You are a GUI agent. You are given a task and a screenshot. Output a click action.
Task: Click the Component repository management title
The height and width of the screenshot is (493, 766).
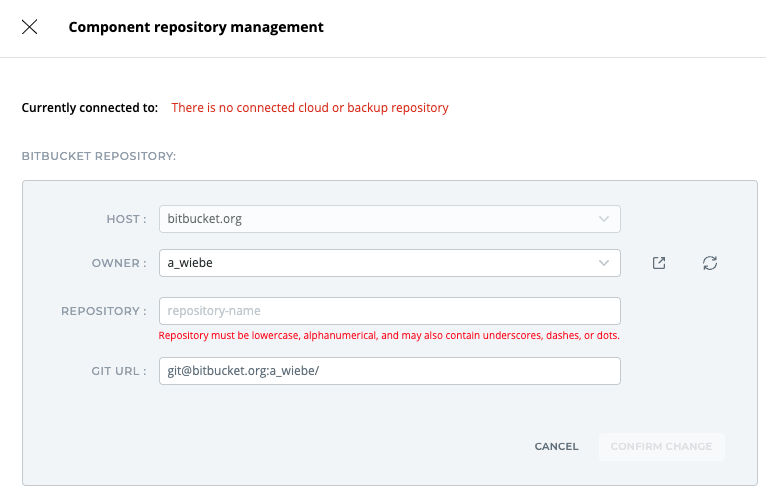point(196,27)
